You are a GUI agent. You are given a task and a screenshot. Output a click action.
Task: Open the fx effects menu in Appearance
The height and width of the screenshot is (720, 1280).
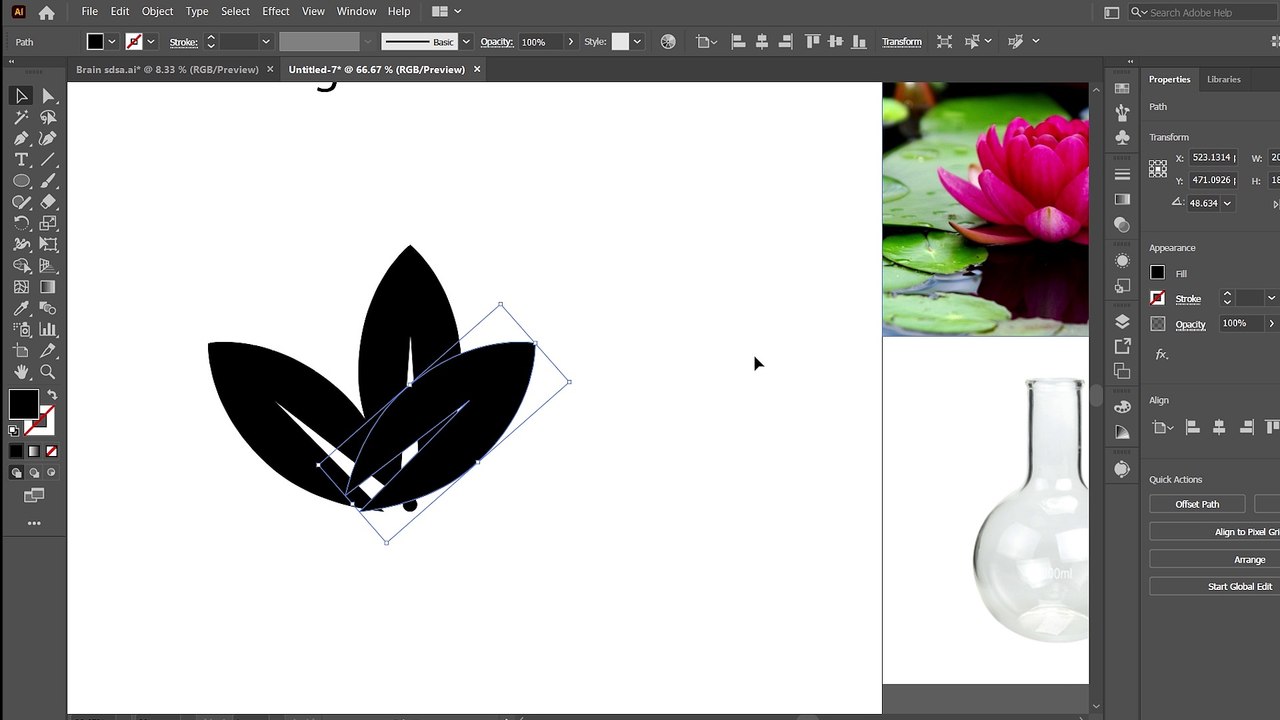click(1161, 354)
